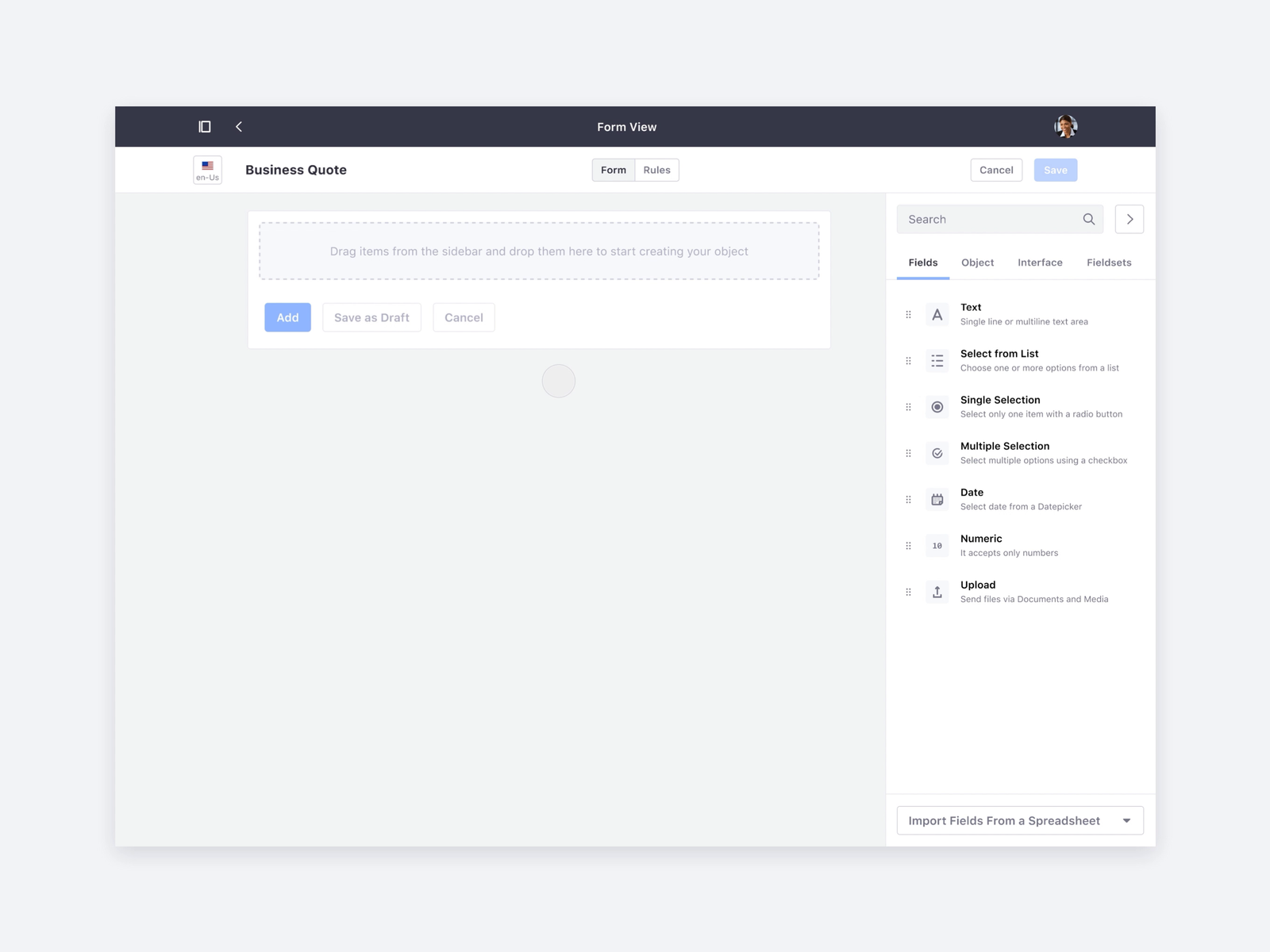Select the Text field icon
Image resolution: width=1270 pixels, height=952 pixels.
(x=937, y=314)
